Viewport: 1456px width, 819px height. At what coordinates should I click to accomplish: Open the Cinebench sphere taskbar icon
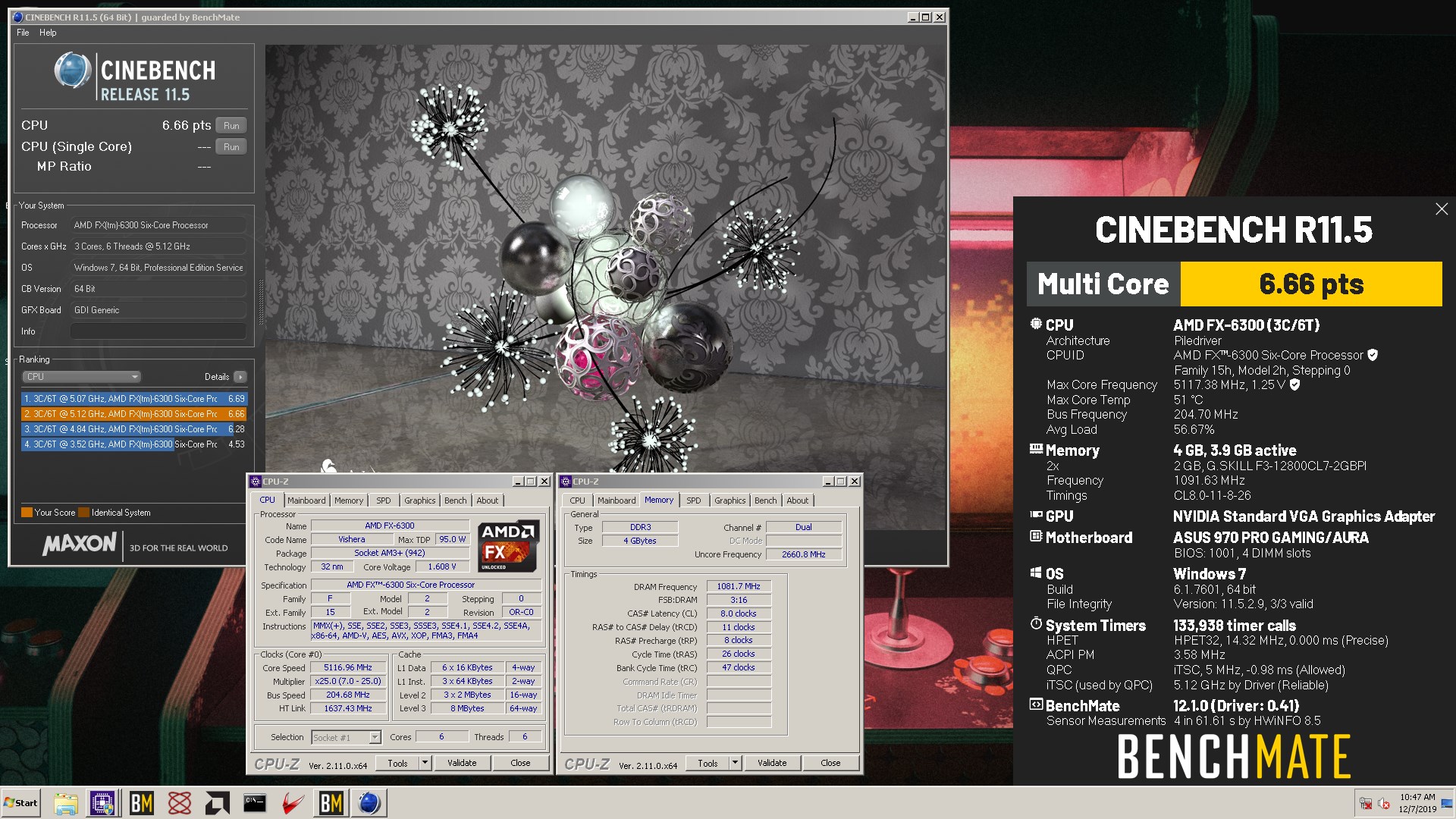[369, 803]
